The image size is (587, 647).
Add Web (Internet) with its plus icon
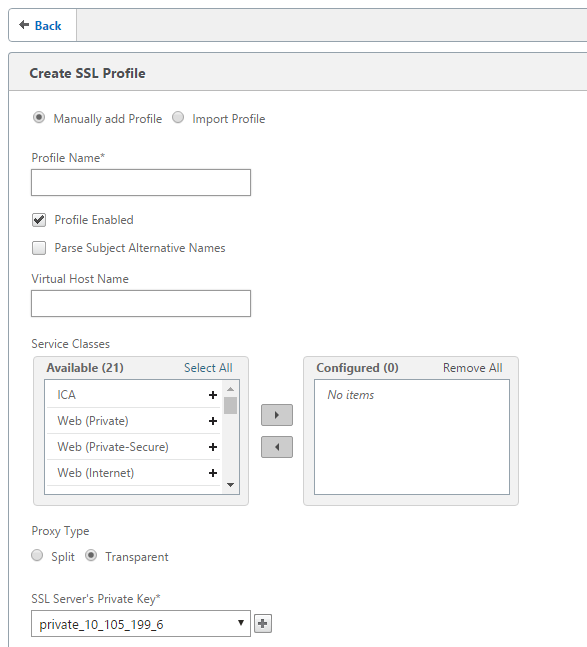[213, 473]
